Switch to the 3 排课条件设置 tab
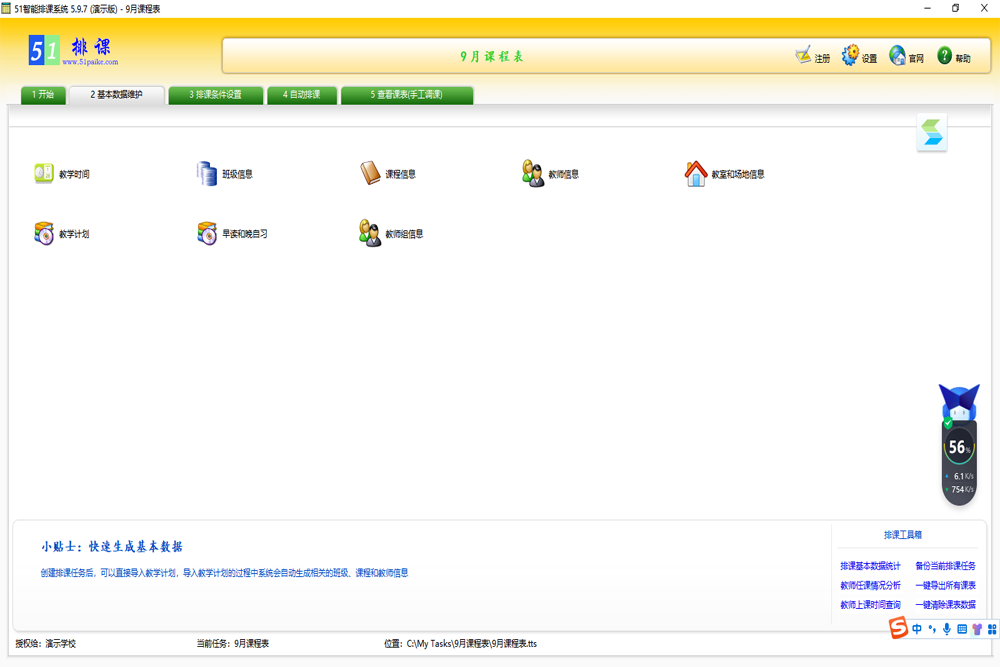1000x667 pixels. coord(215,95)
